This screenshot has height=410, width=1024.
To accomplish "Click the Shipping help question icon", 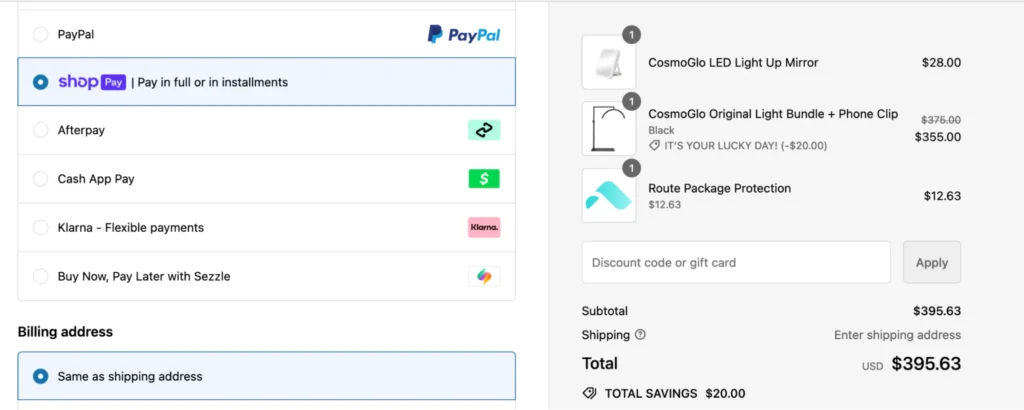I will pyautogui.click(x=640, y=335).
